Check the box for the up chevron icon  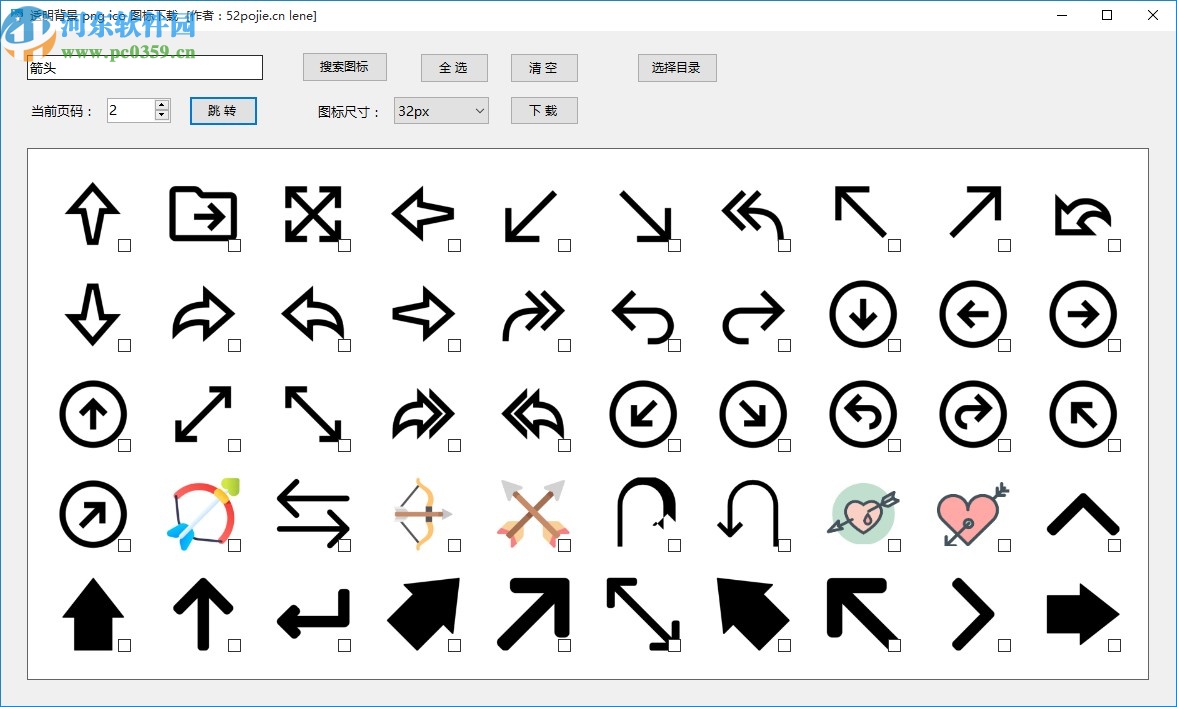pos(1114,546)
